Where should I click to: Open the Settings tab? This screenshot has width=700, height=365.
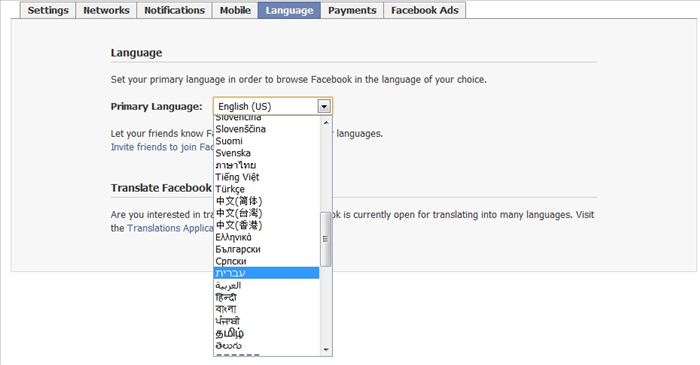pos(48,10)
